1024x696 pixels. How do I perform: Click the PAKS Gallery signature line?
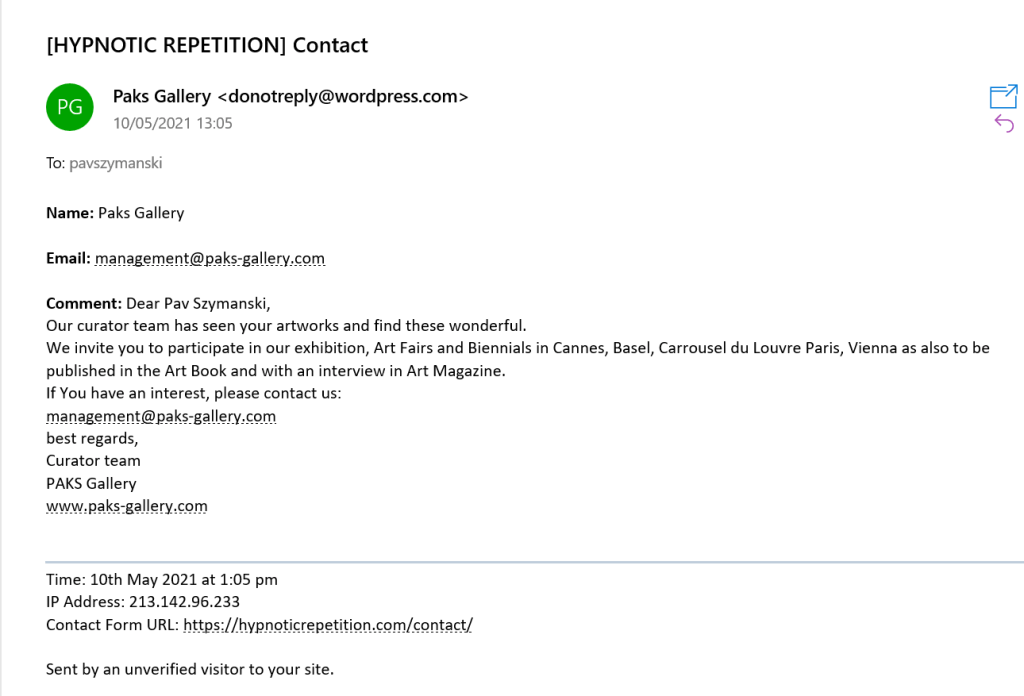click(x=91, y=483)
